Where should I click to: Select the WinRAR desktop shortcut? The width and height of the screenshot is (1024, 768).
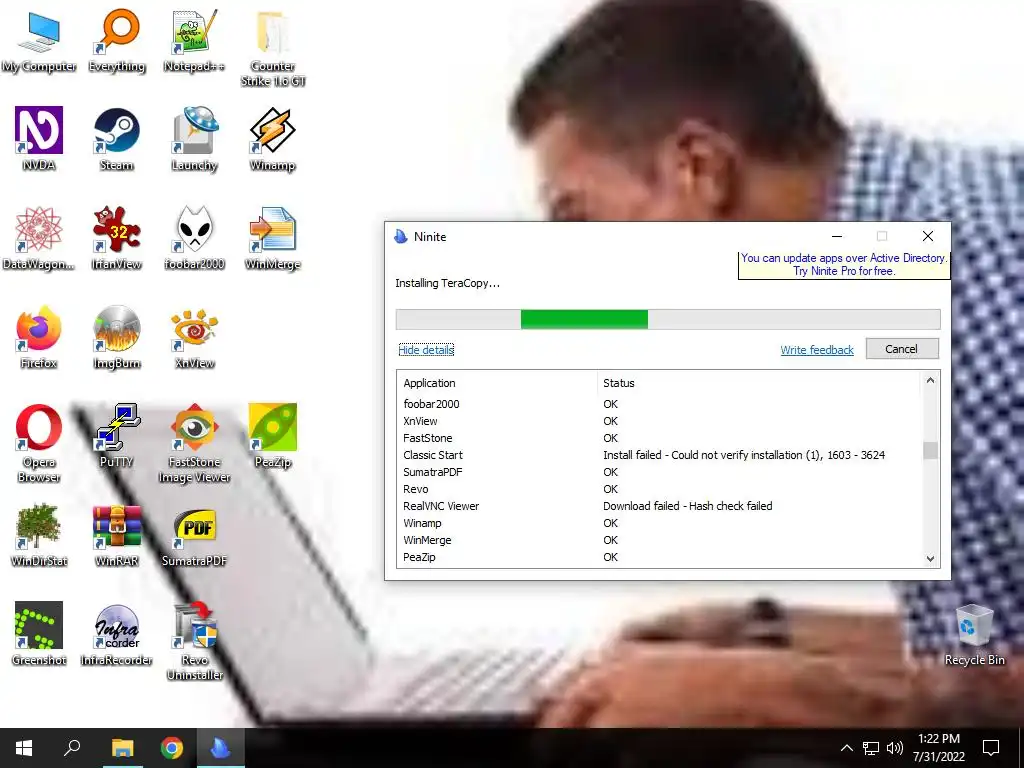(117, 535)
